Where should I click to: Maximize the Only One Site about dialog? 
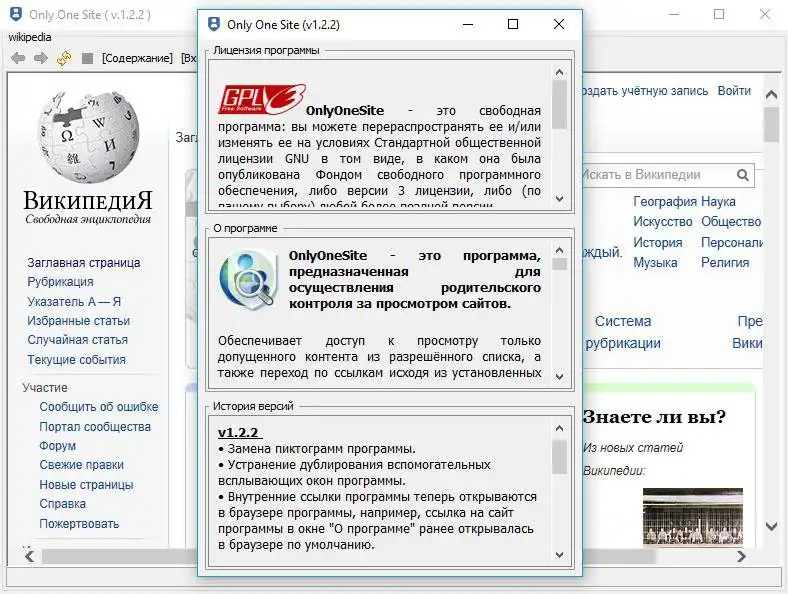pos(513,24)
